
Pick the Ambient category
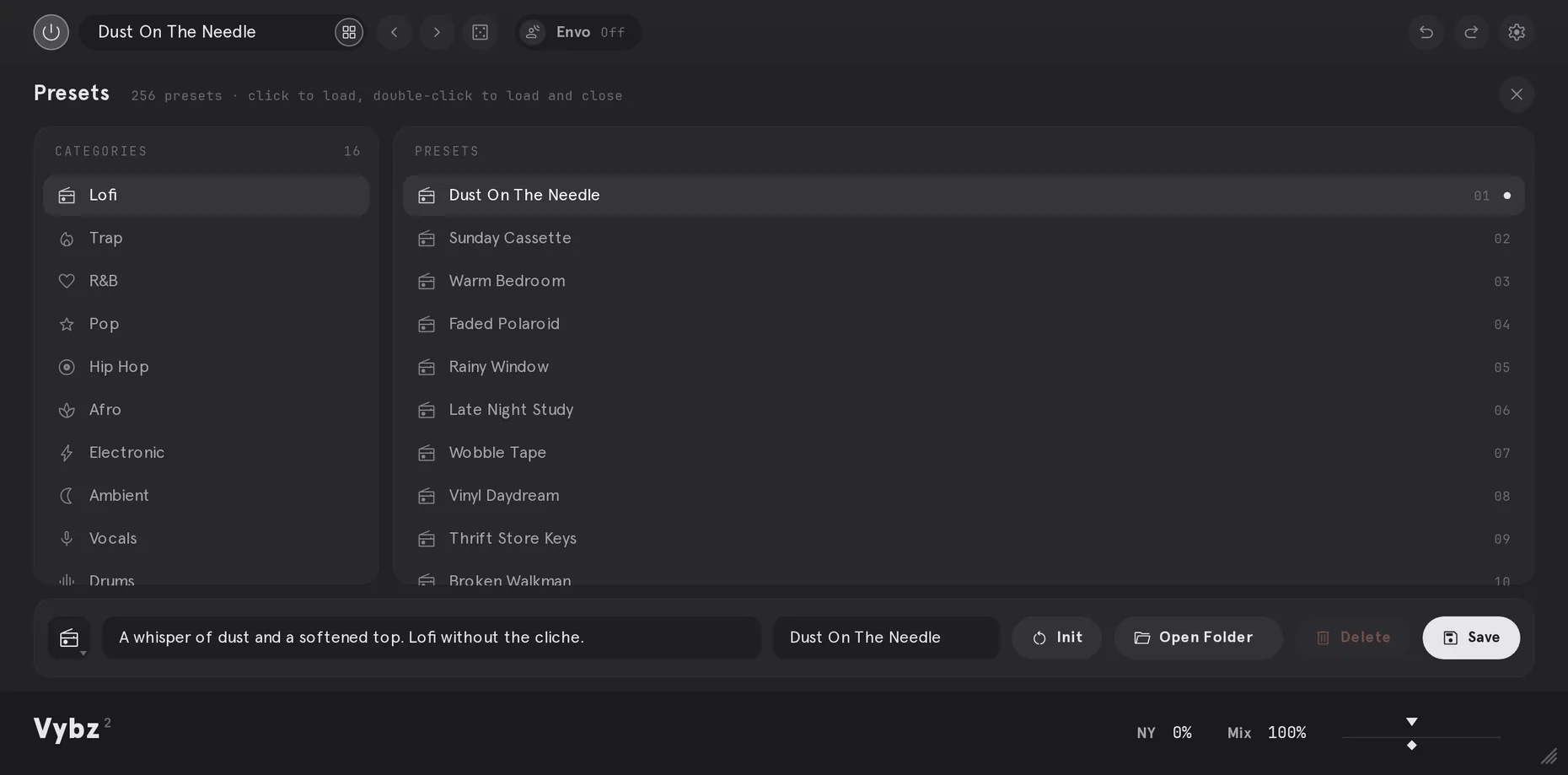tap(207, 496)
